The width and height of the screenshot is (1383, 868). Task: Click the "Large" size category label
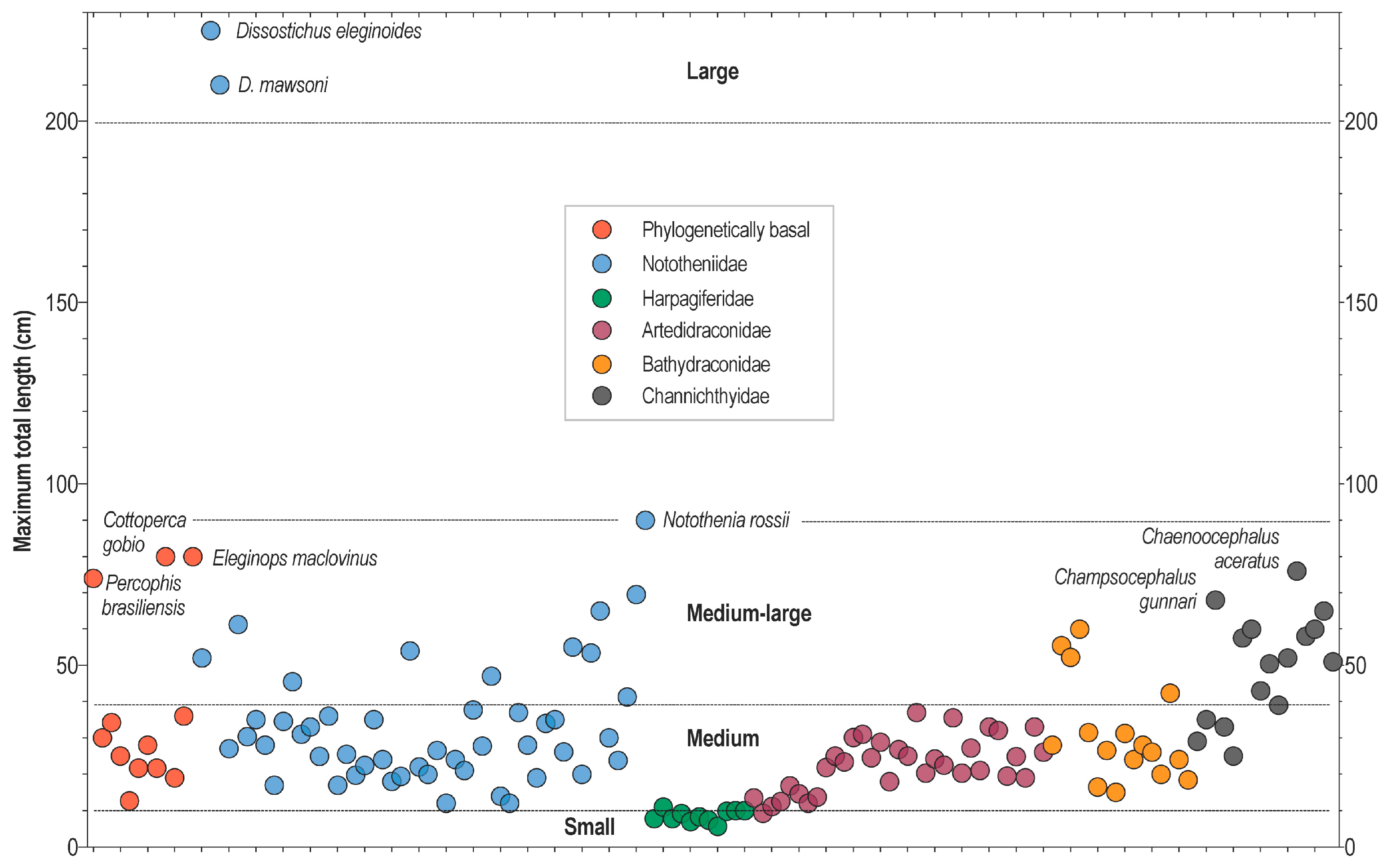tap(712, 71)
